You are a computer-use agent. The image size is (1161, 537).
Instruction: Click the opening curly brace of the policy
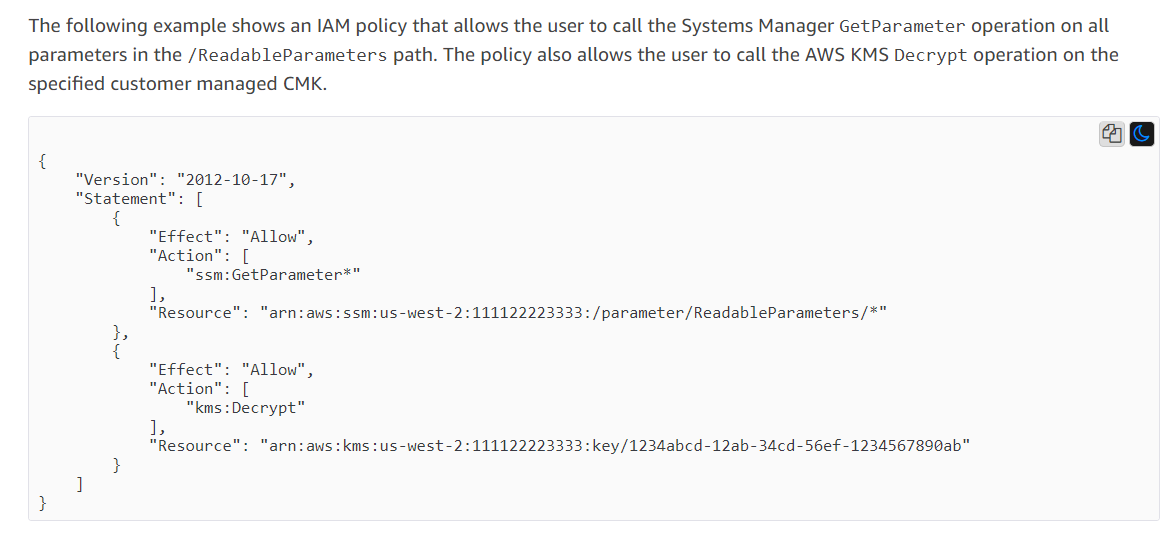42,161
